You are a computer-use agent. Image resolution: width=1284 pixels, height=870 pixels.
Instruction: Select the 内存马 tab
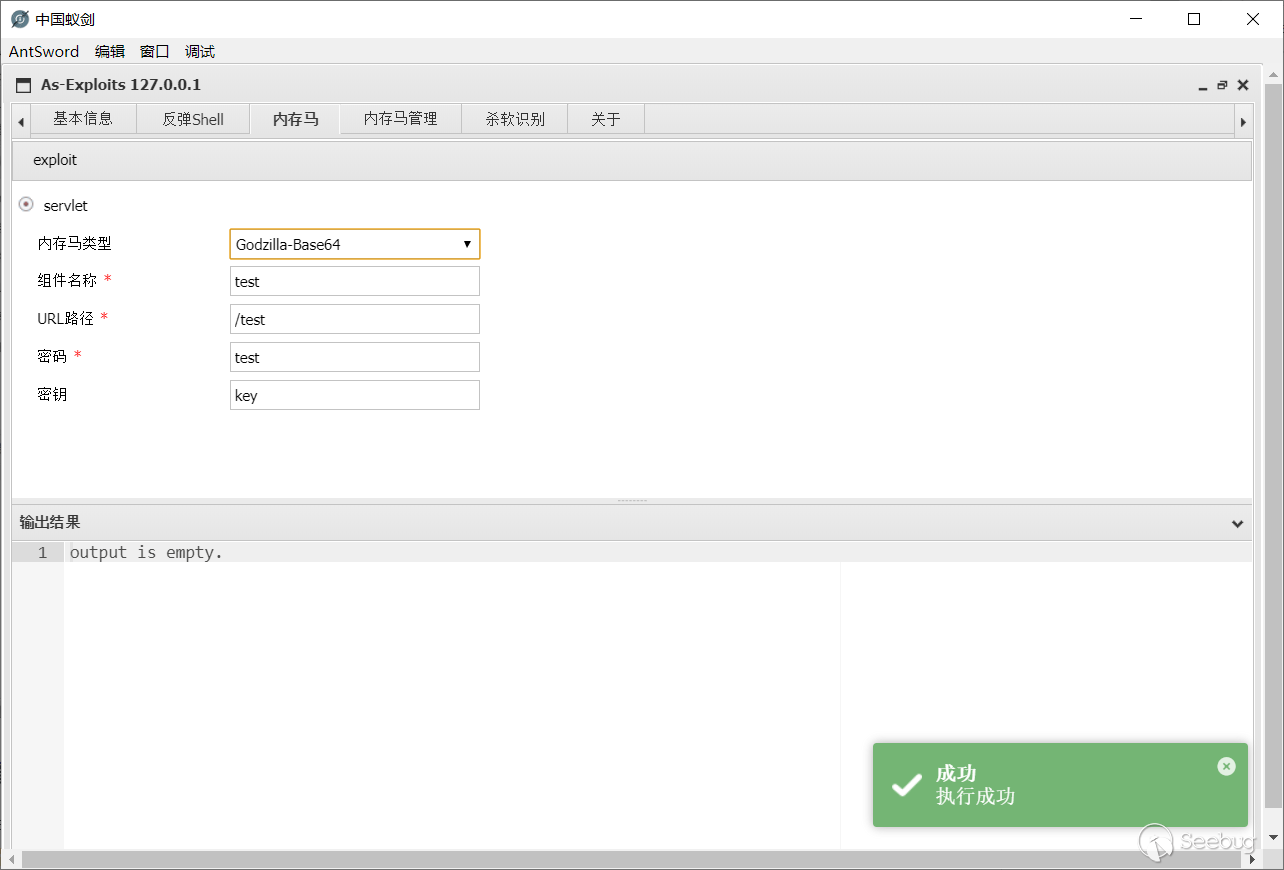[295, 119]
